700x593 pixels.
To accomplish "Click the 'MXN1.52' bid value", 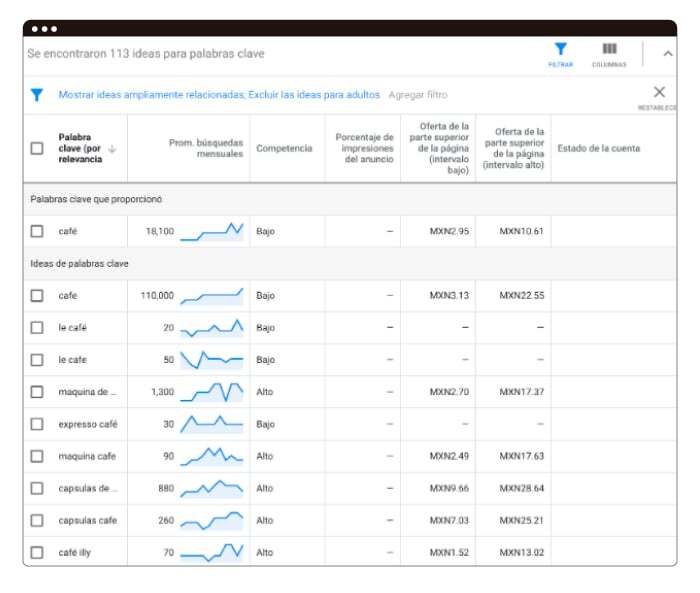I will pos(449,552).
